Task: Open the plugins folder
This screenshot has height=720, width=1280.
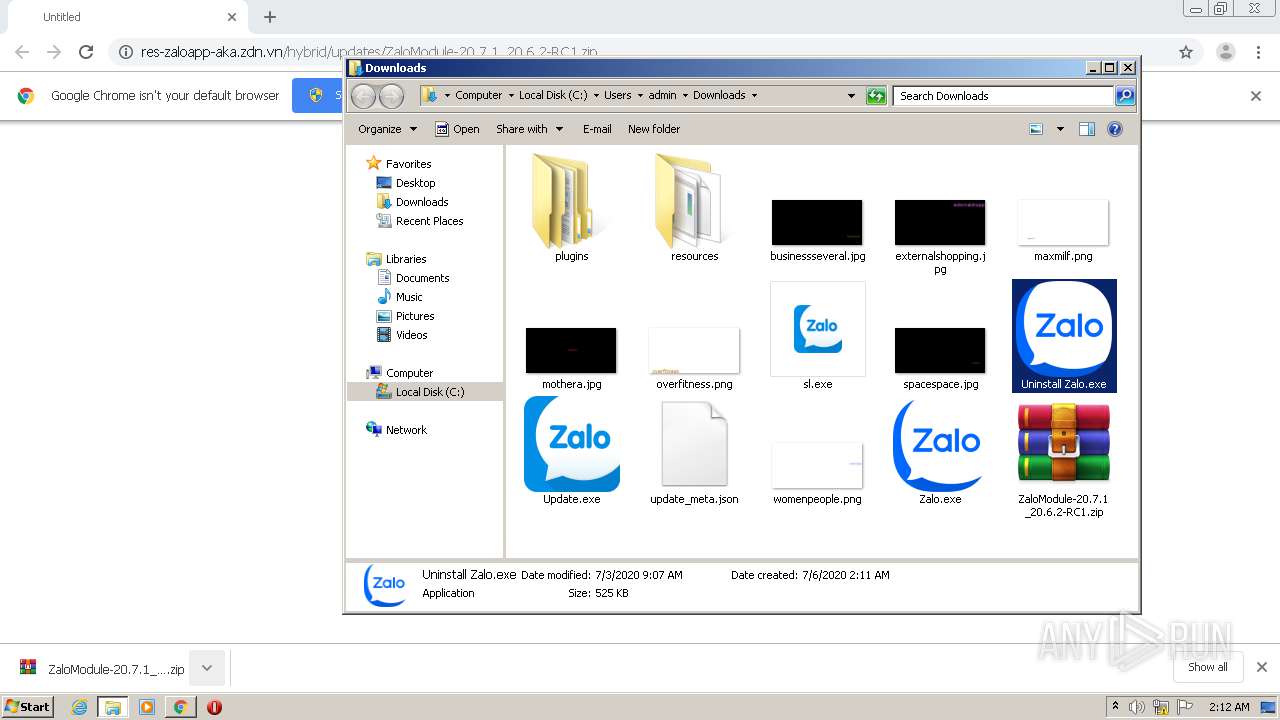Action: tap(571, 203)
